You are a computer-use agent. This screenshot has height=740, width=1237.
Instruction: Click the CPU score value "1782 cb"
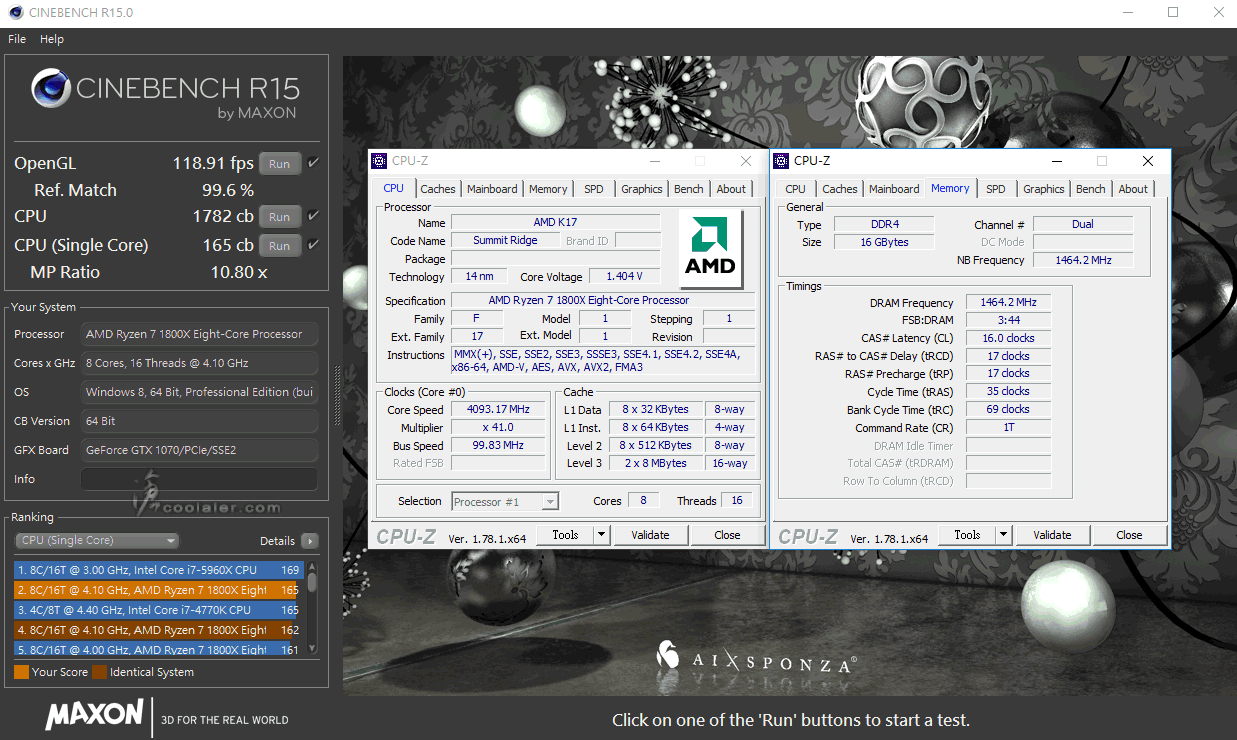pyautogui.click(x=222, y=216)
